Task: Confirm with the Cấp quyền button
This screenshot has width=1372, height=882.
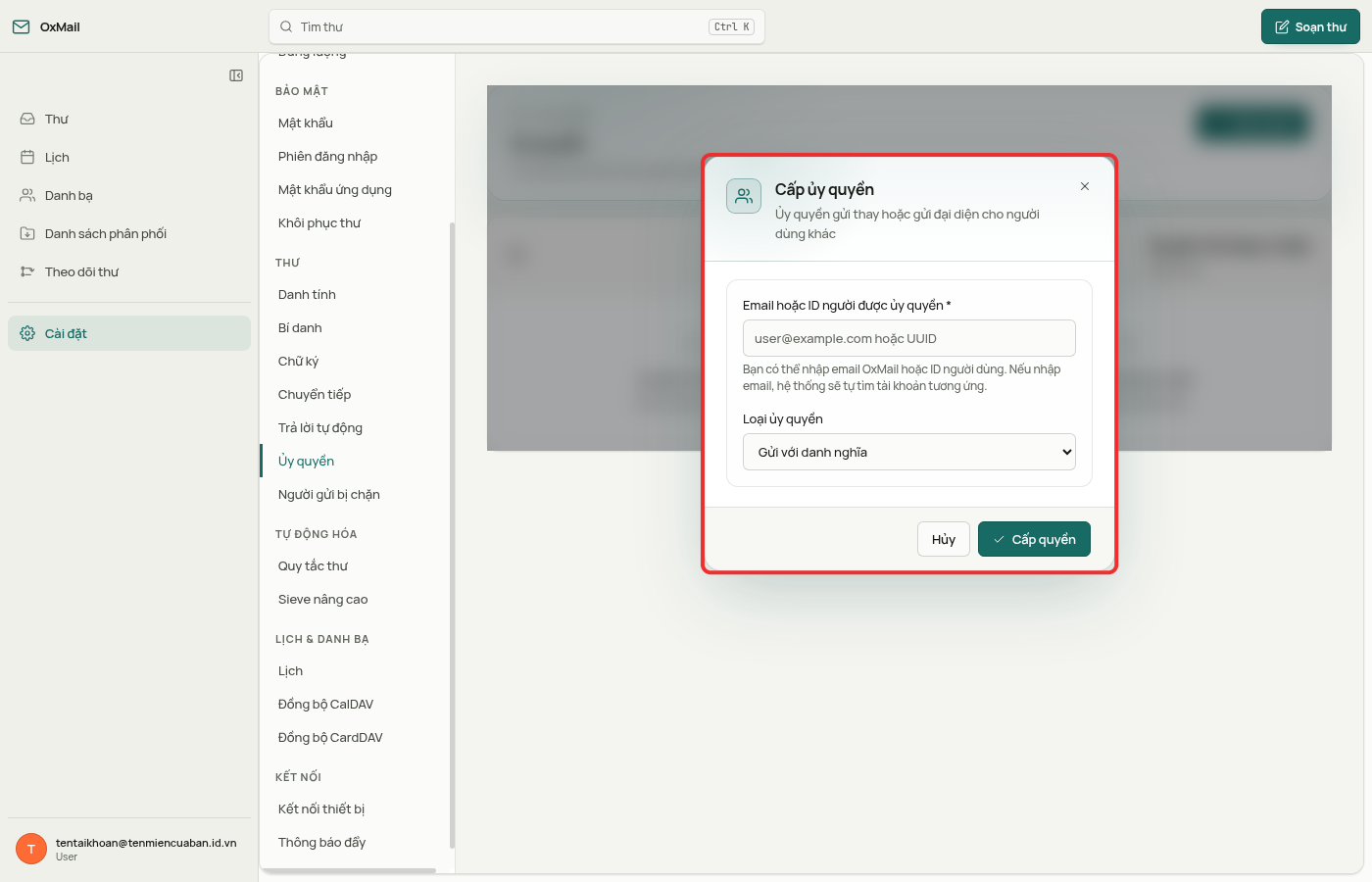Action: (1034, 539)
